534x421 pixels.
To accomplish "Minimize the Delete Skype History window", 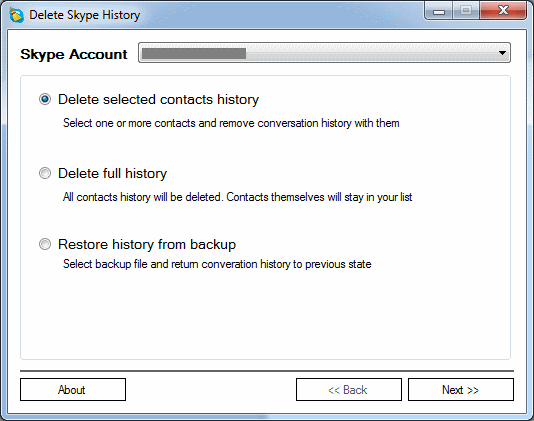I will 439,11.
